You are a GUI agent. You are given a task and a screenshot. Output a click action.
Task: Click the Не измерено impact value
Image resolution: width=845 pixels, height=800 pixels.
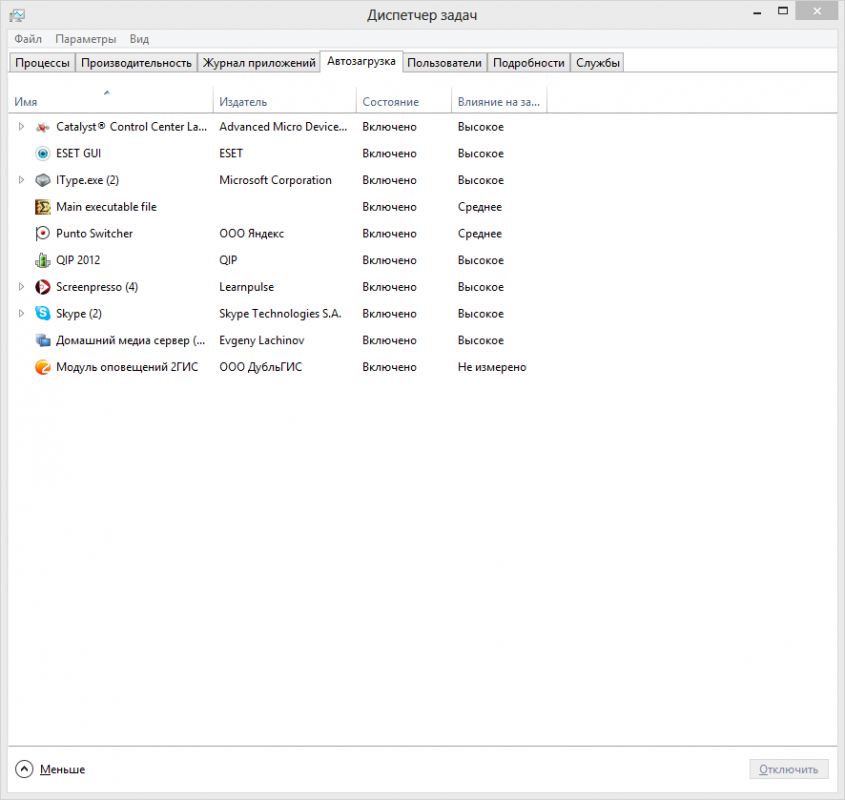pos(492,367)
